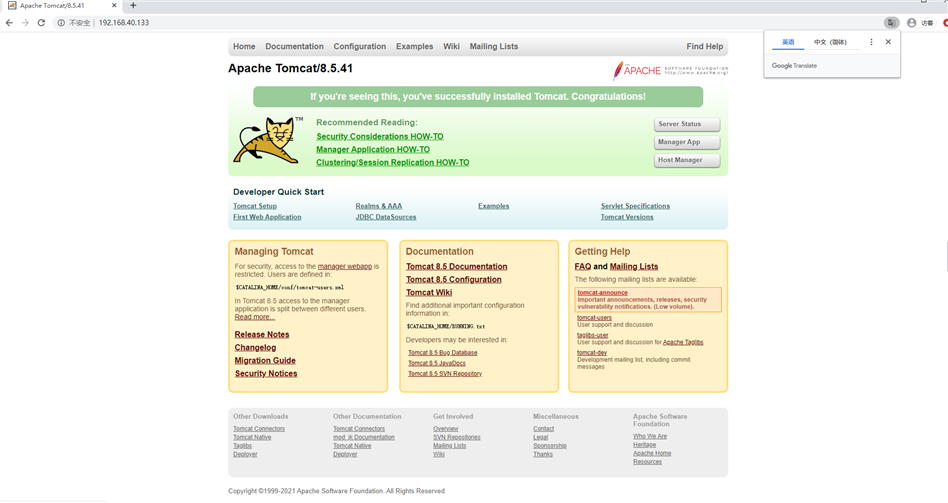948x503 pixels.
Task: Open translate popup options menu (three dots)
Action: tap(871, 42)
